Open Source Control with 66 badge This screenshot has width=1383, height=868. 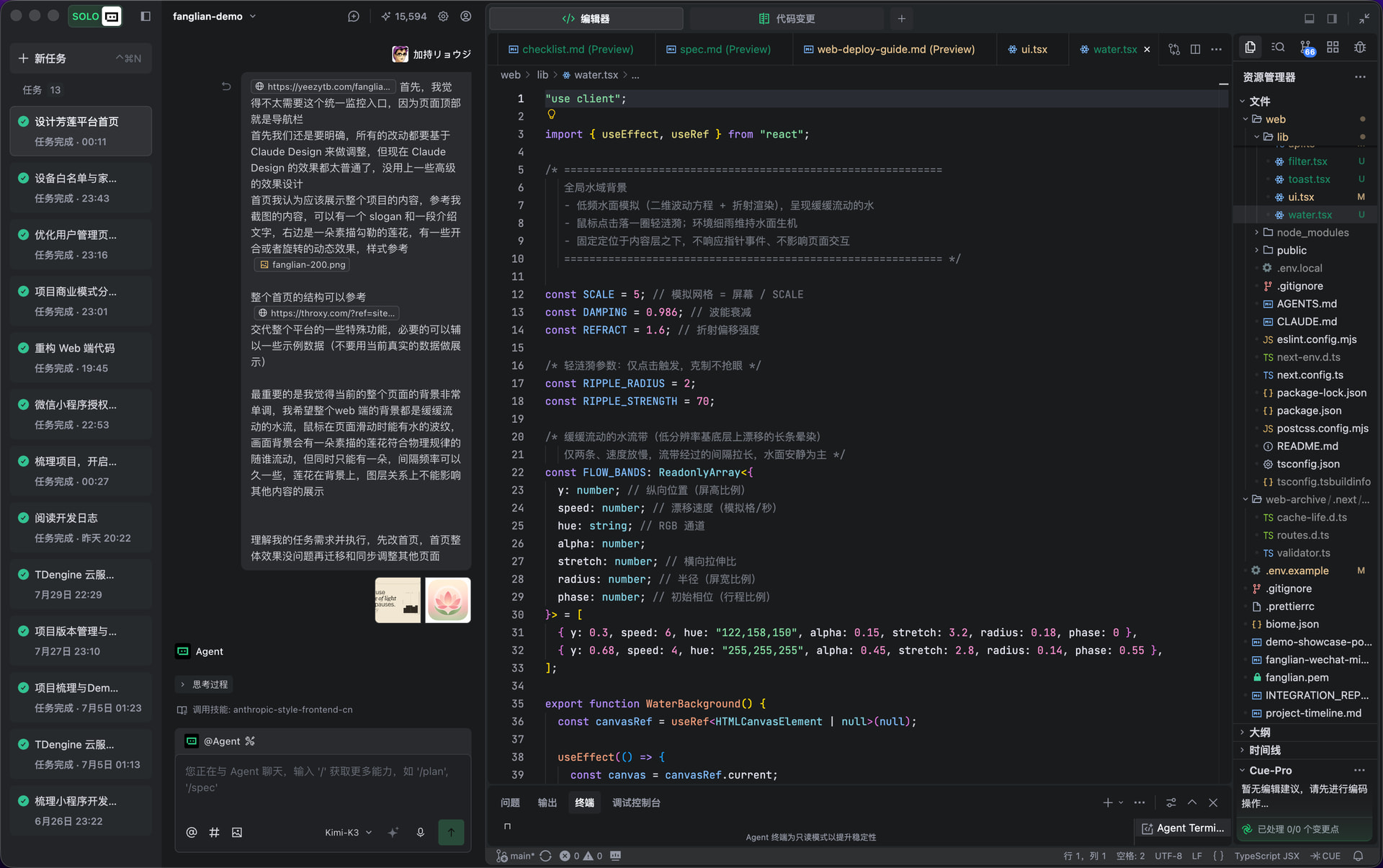[x=1306, y=48]
